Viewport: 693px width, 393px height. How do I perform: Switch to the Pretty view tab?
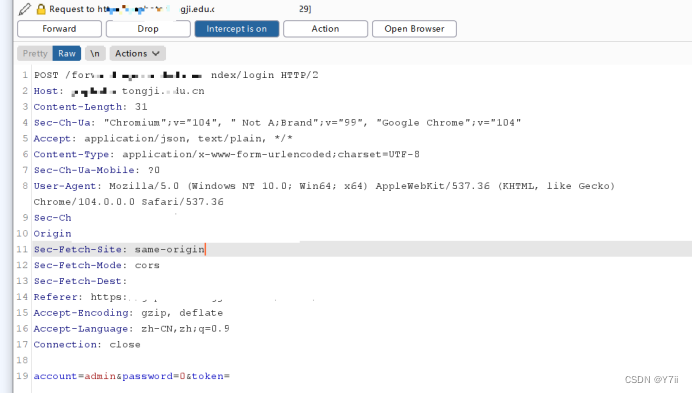(35, 53)
